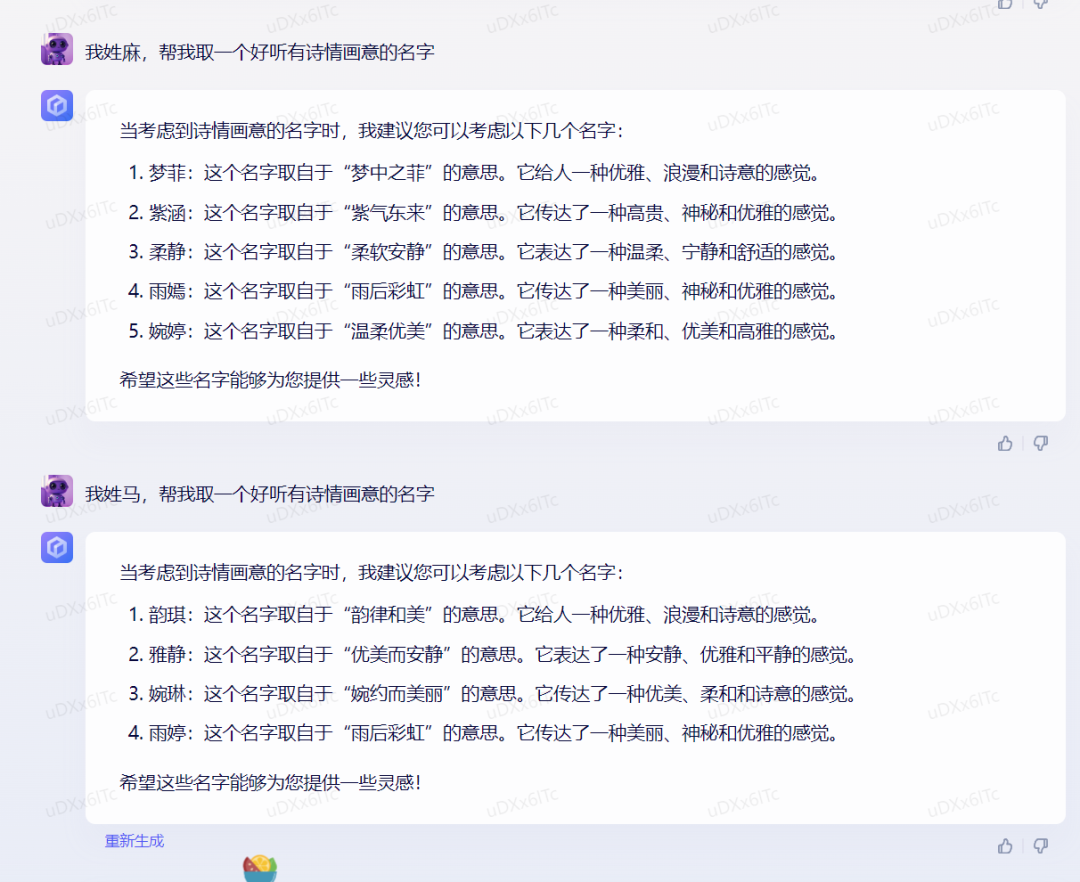Click the partially visible thumbs-down at top edge
The image size is (1080, 882).
point(1040,3)
